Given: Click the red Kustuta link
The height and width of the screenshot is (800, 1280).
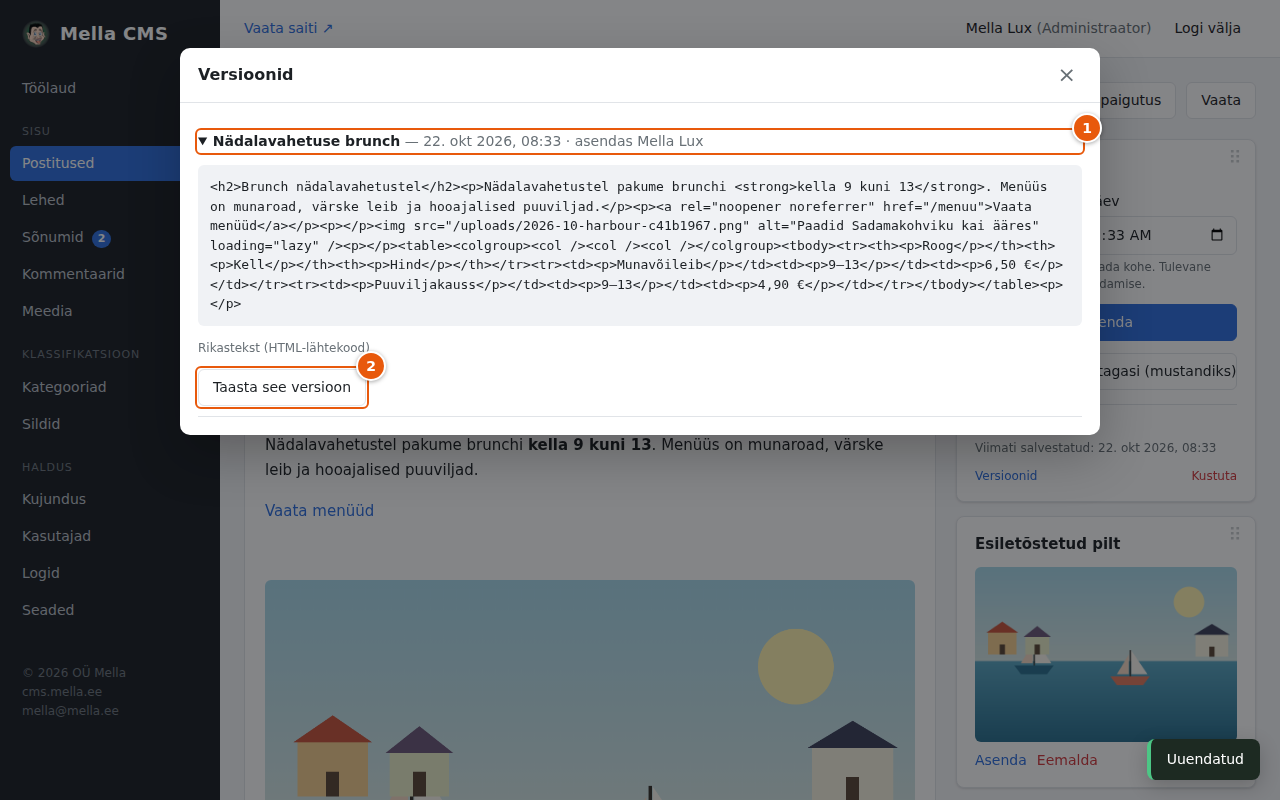Looking at the screenshot, I should pos(1214,476).
